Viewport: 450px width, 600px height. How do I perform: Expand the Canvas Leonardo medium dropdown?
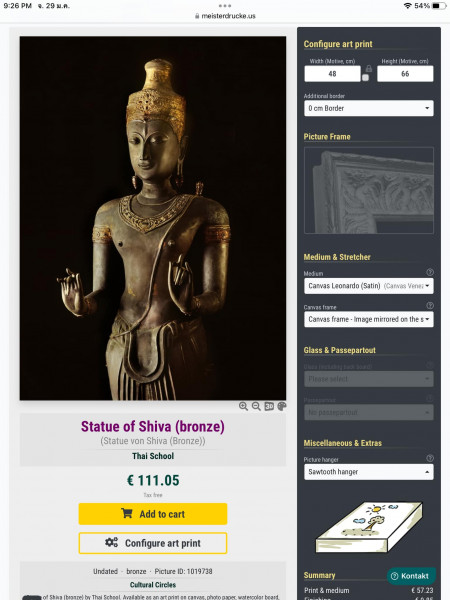[368, 286]
